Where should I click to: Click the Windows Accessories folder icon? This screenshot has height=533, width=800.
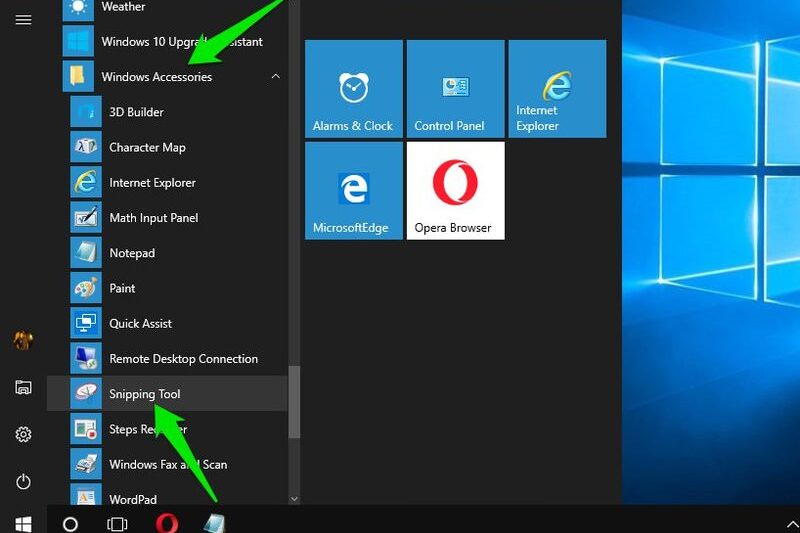[x=78, y=77]
